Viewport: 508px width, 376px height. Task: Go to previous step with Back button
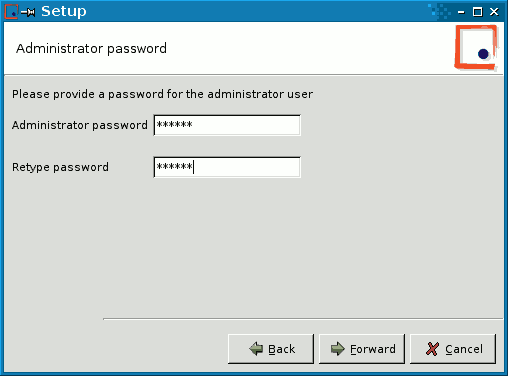(x=271, y=349)
